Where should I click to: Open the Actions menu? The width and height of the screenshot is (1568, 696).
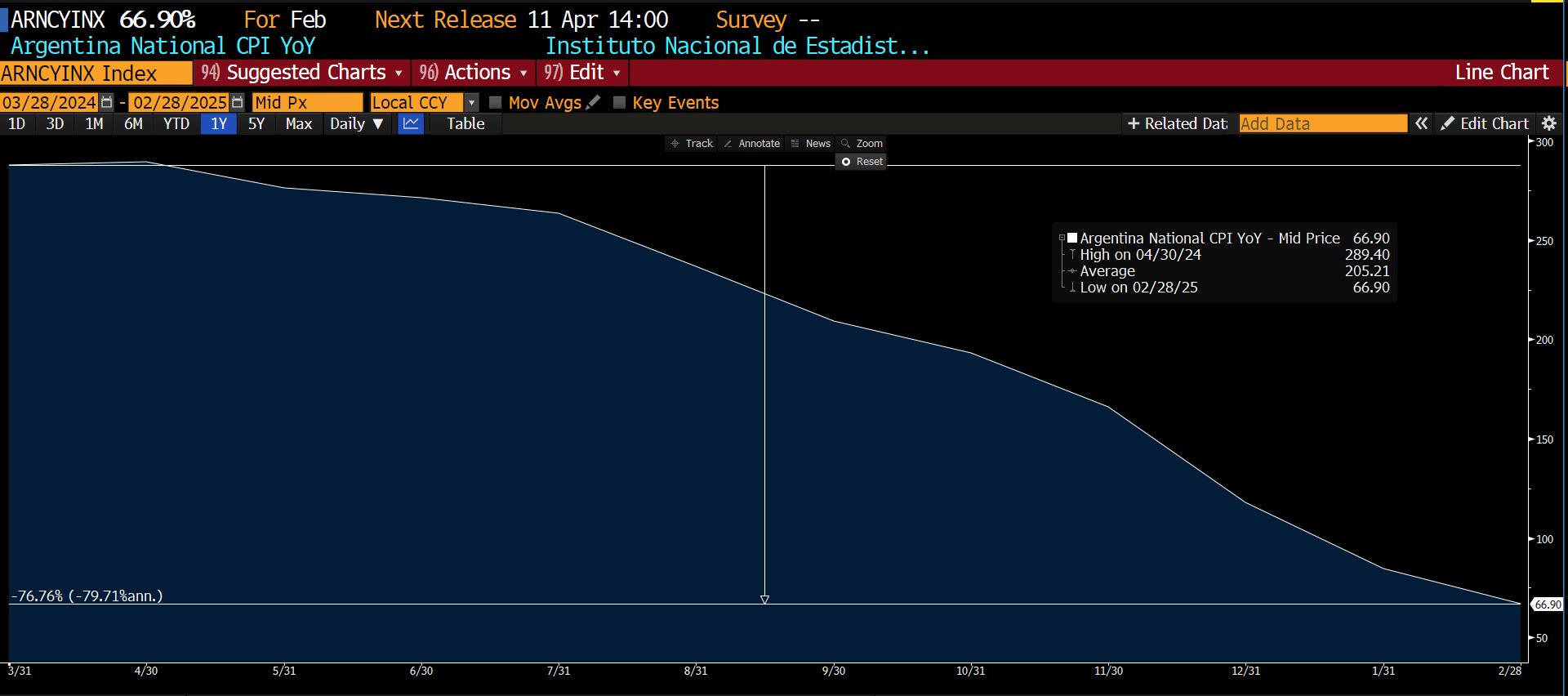474,73
